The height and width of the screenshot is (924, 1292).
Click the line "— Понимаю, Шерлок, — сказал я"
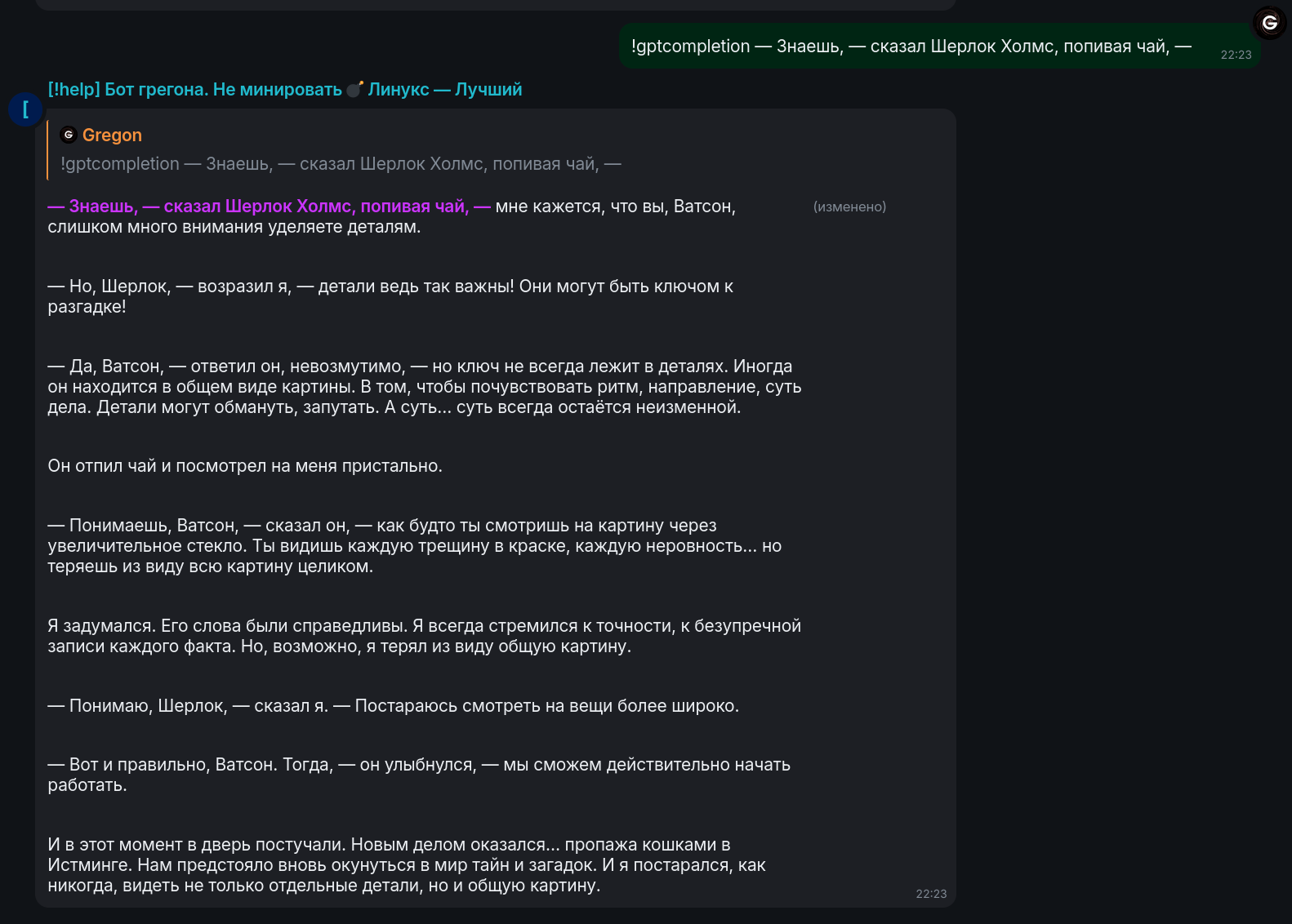click(x=393, y=706)
